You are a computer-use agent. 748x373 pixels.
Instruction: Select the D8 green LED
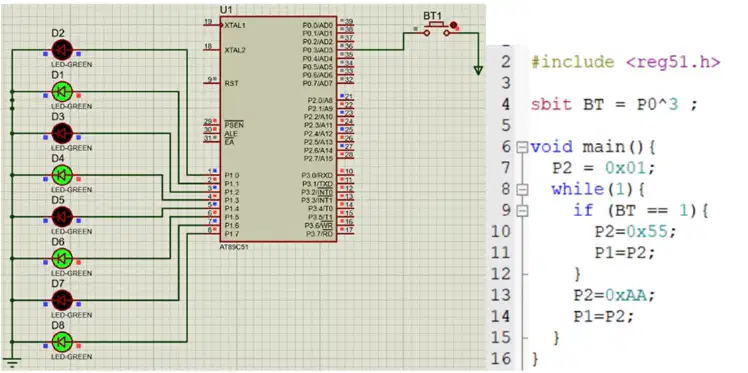(62, 342)
